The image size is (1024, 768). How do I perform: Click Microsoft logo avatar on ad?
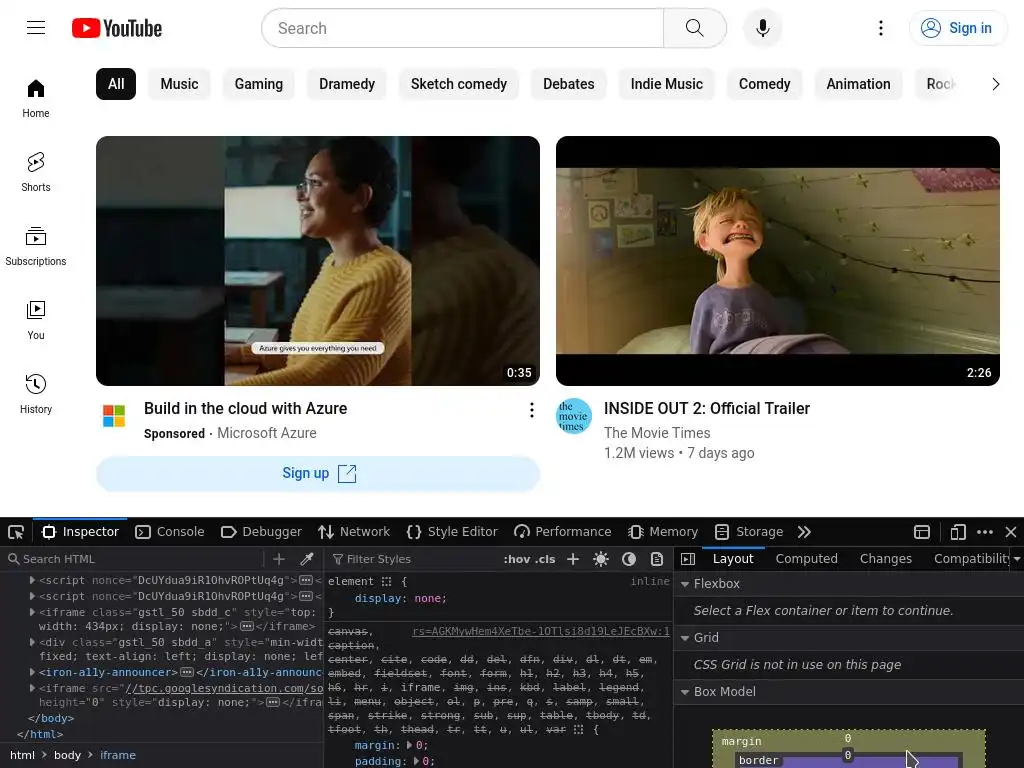point(114,416)
